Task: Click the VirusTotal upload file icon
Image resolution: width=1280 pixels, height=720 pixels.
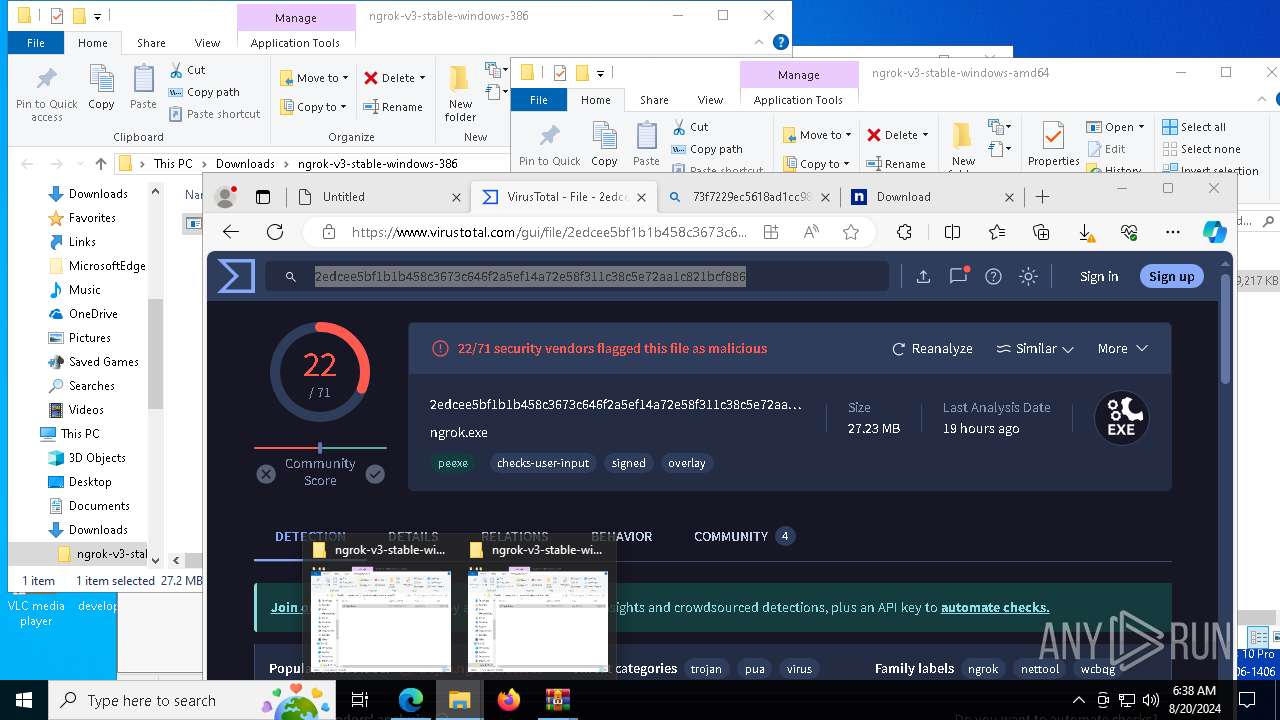Action: pyautogui.click(x=923, y=277)
